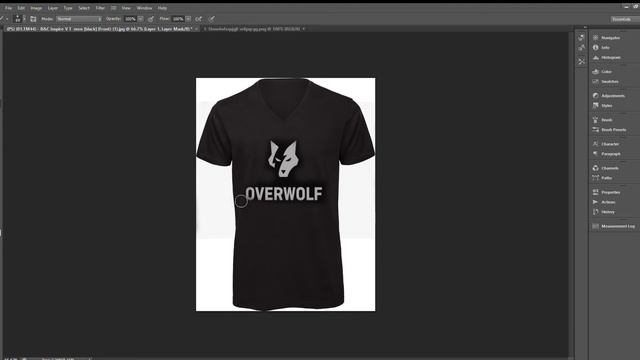Click the top icon in the narrow dock column
Viewport: 640px width, 360px height.
point(582,38)
